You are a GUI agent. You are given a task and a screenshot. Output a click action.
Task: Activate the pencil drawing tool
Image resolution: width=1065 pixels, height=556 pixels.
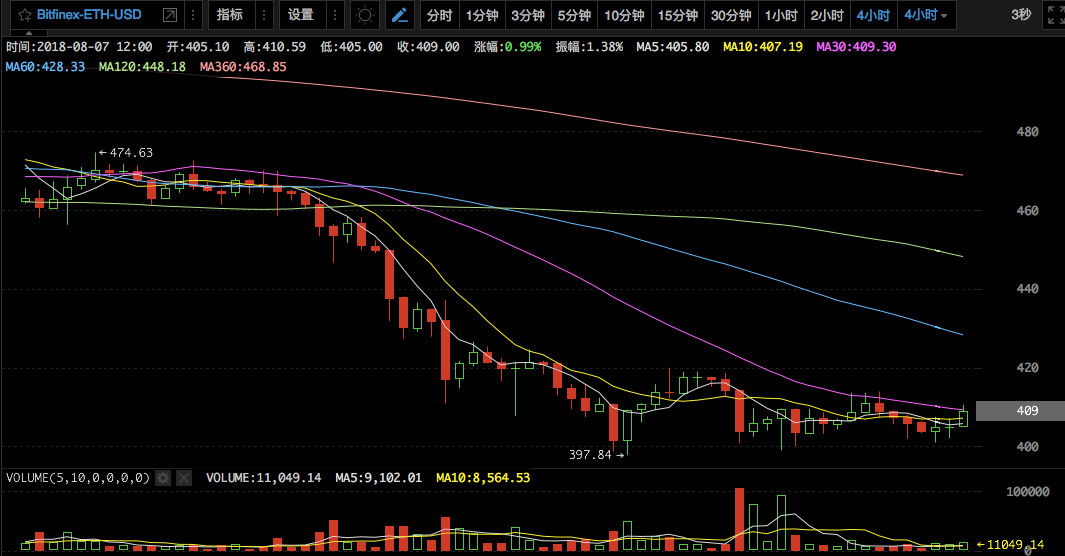(x=400, y=15)
